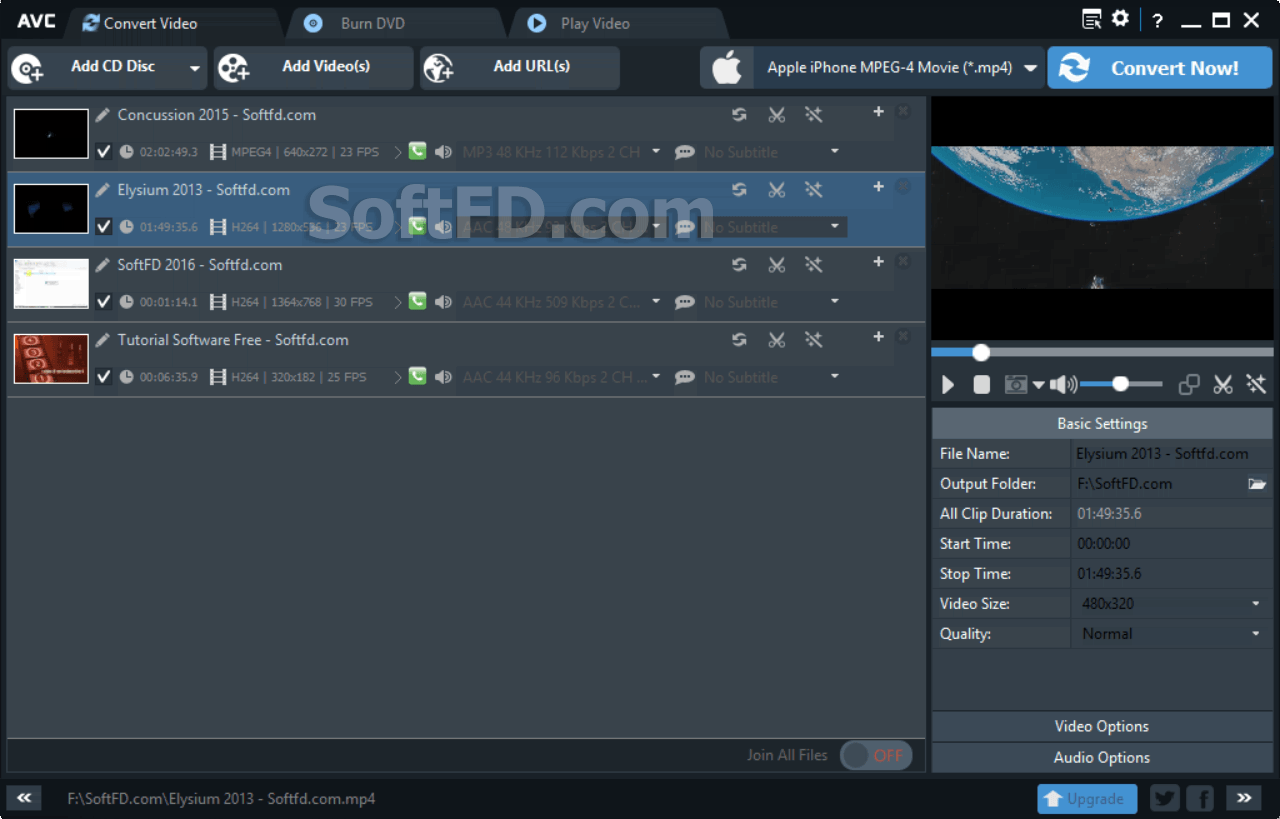
Task: Collapse panel with left double-arrow button
Action: [x=23, y=798]
